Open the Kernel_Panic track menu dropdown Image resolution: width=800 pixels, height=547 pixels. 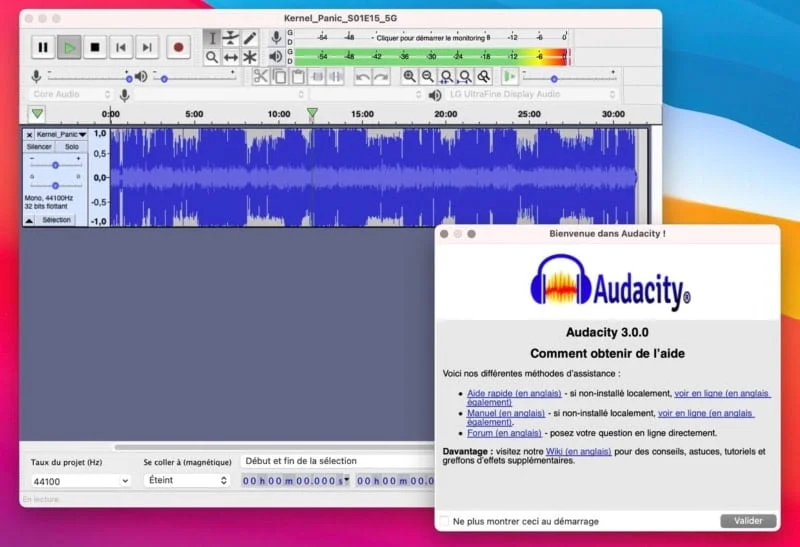[61, 134]
